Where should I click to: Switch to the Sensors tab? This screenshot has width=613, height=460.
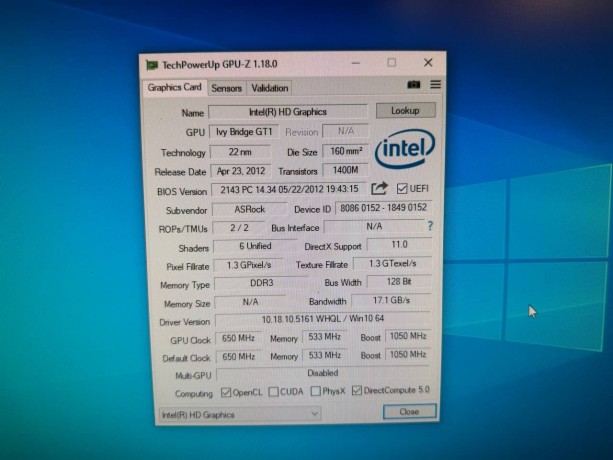(x=226, y=88)
